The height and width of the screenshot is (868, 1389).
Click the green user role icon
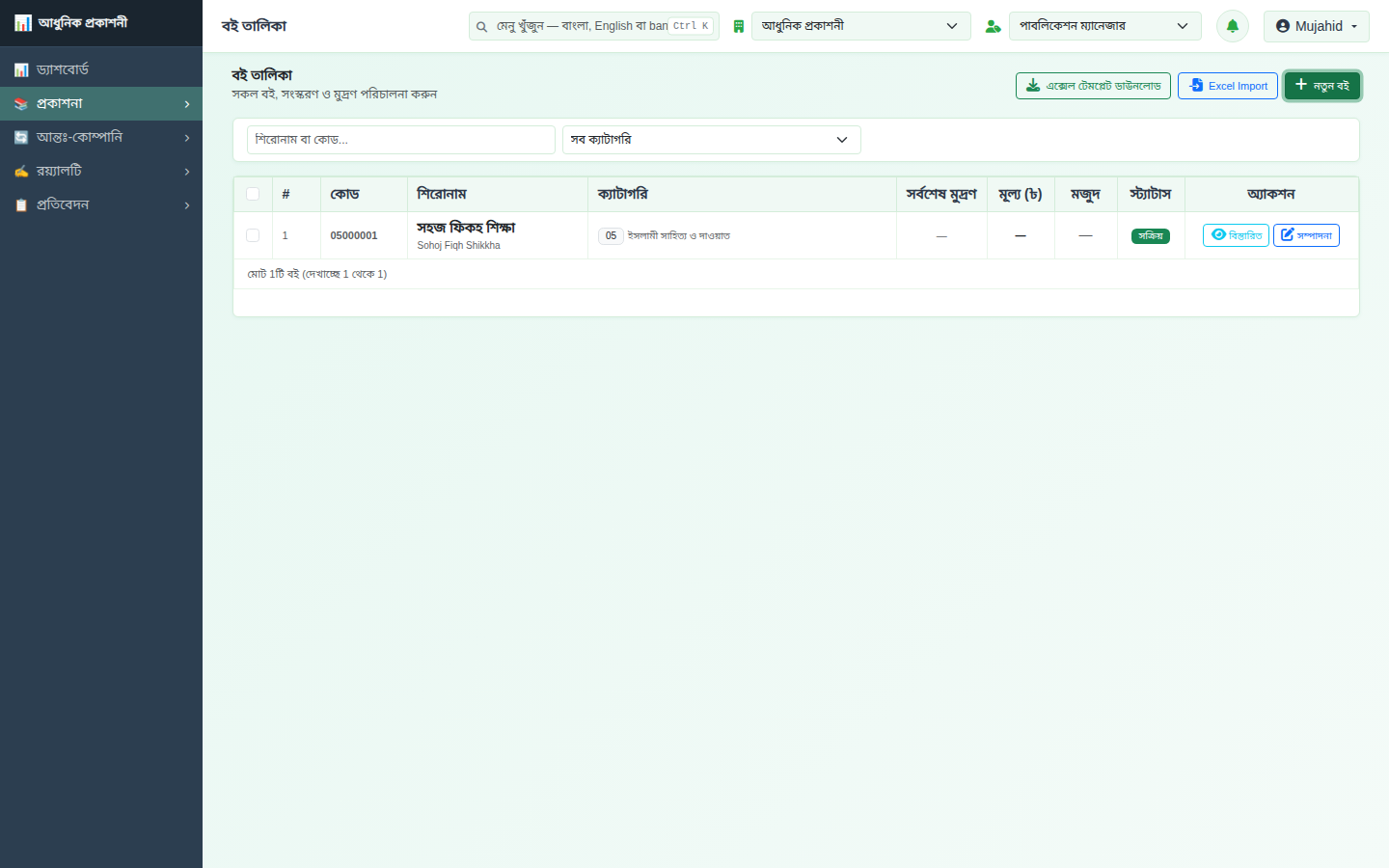pos(993,27)
